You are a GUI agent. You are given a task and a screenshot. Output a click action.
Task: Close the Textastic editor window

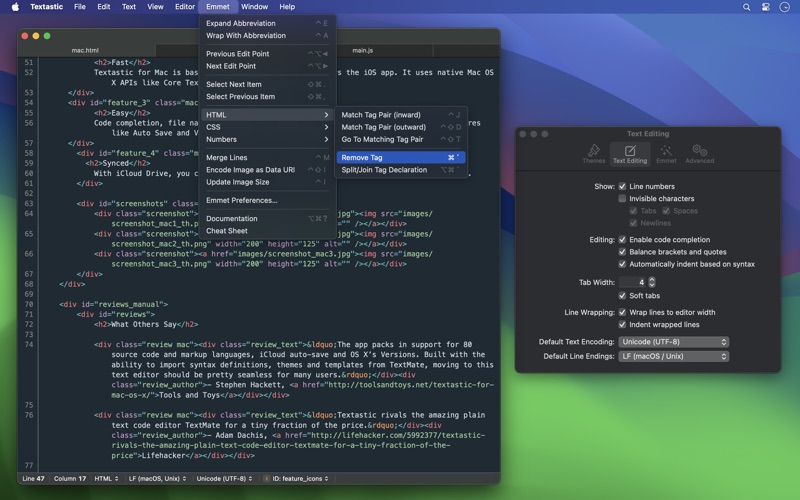tap(24, 36)
